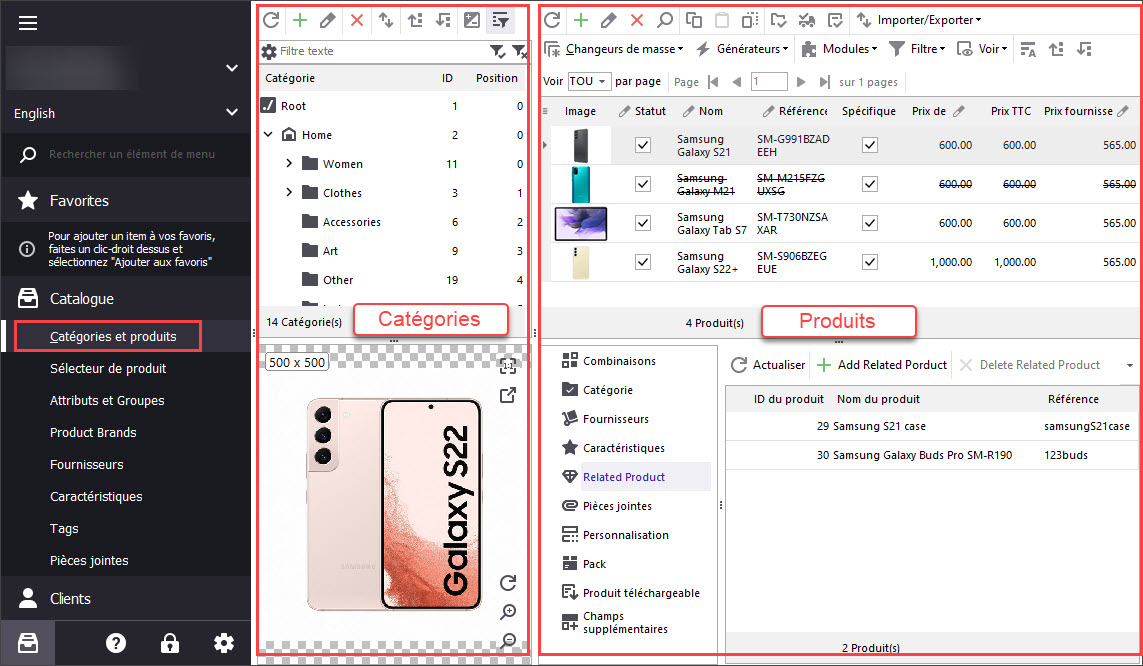Screen dimensions: 1143x666
Task: Open product search magnifier icon
Action: [665, 20]
